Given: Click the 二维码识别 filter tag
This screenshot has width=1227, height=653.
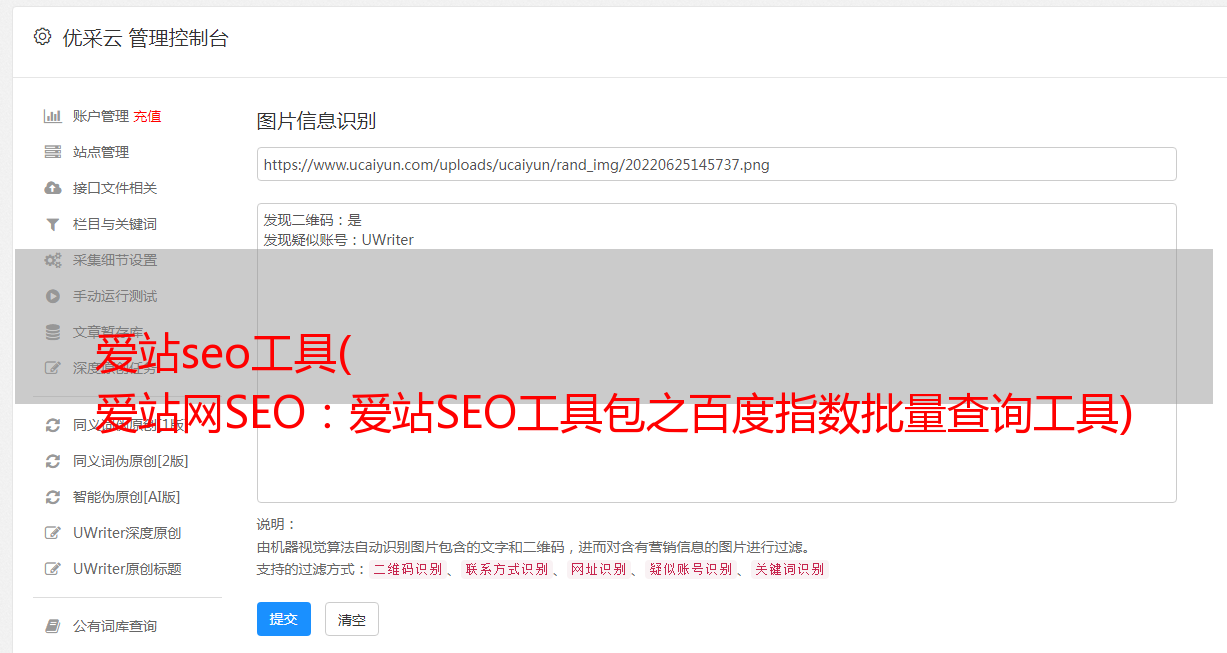Looking at the screenshot, I should 407,569.
